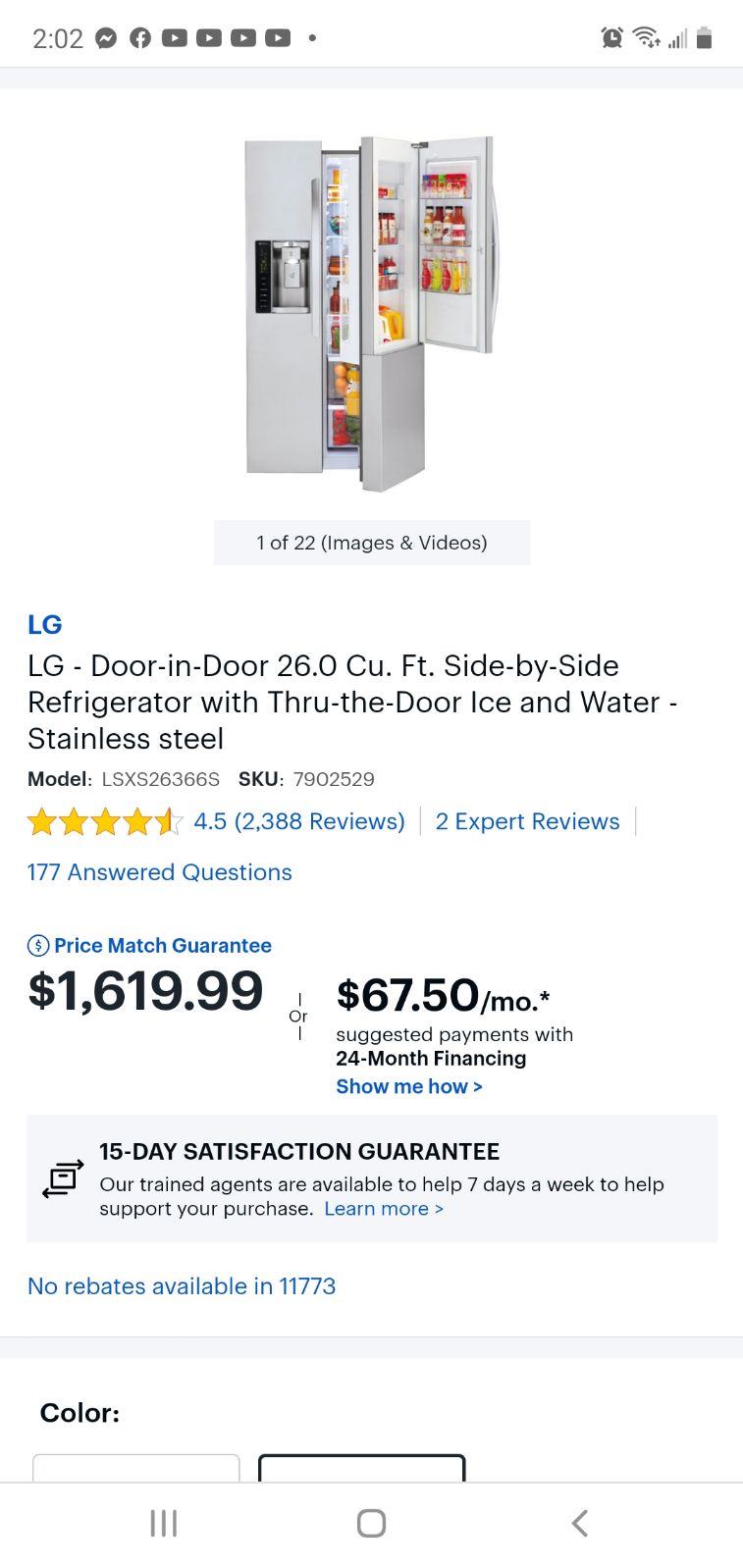Expand Learn more about satisfaction guarantee
This screenshot has width=743, height=1568.
click(x=384, y=1209)
